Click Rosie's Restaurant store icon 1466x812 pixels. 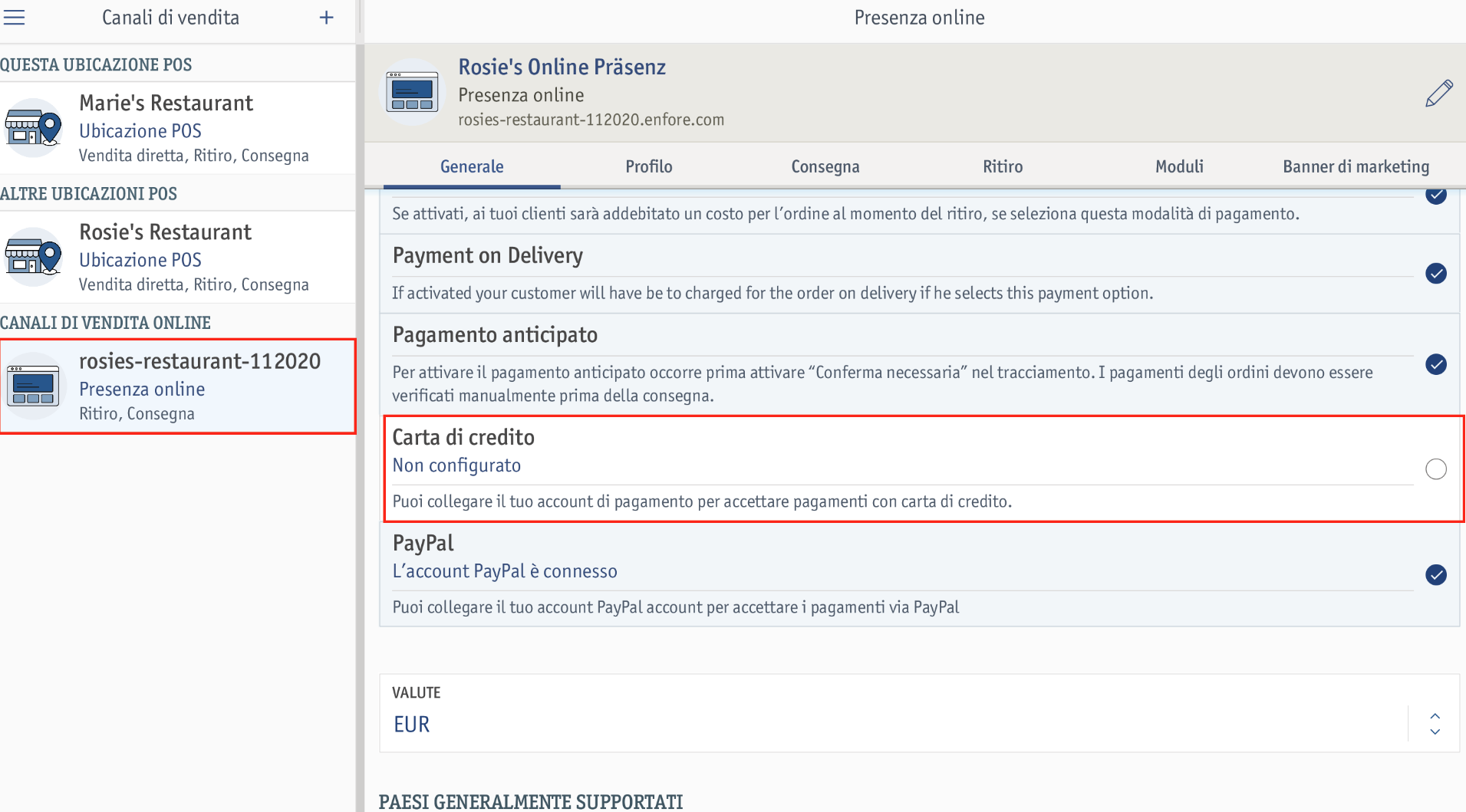tap(33, 257)
